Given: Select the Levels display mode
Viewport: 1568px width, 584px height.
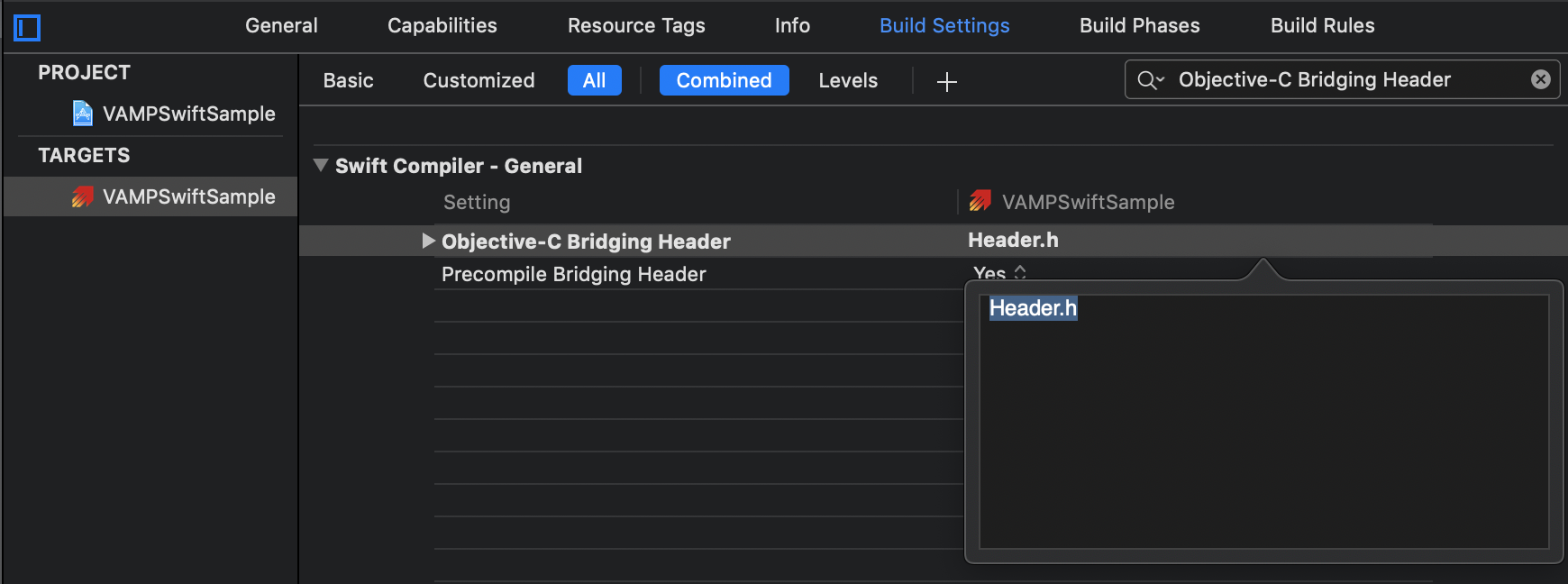Looking at the screenshot, I should [x=847, y=79].
